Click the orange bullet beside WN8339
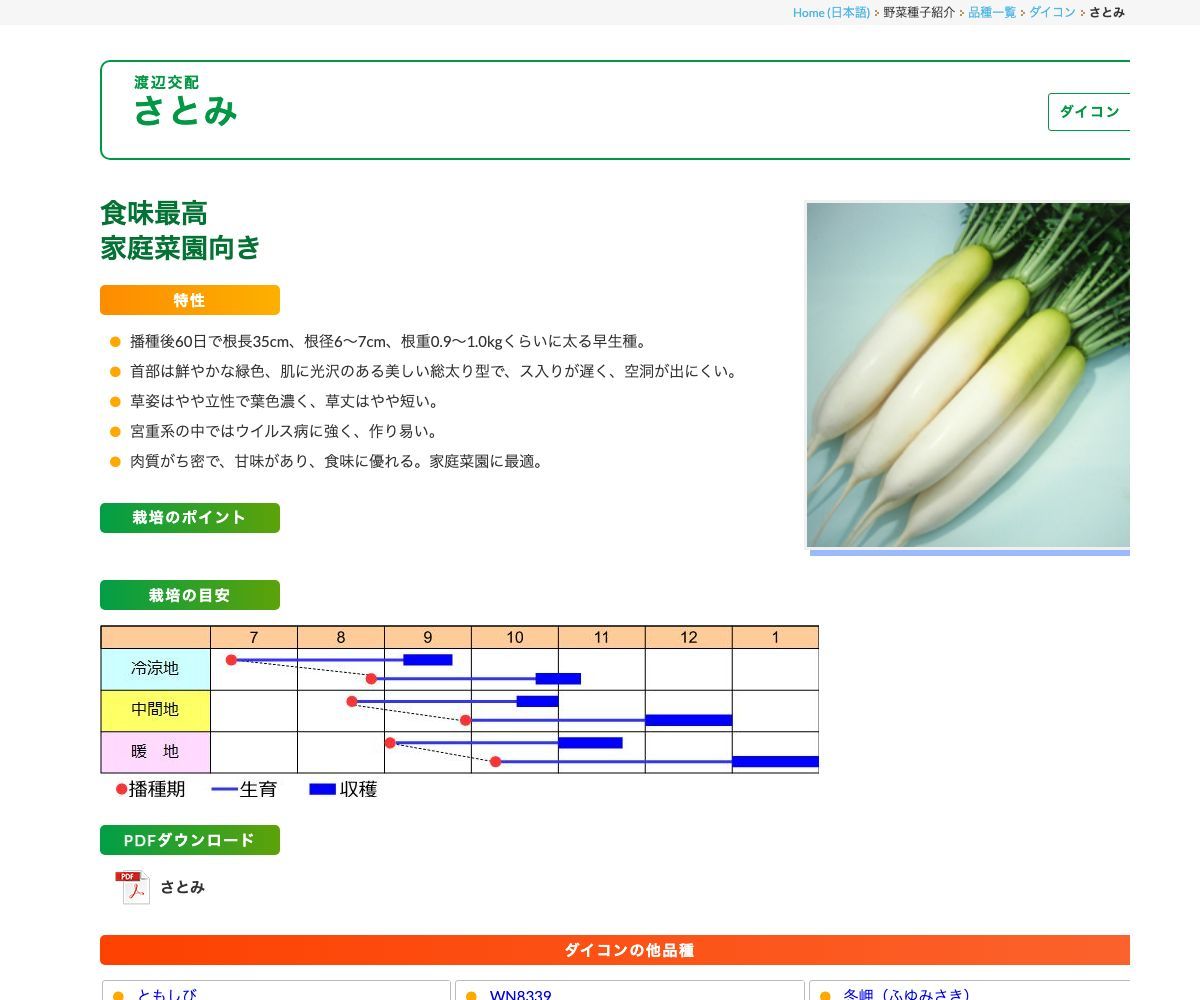 [x=471, y=995]
